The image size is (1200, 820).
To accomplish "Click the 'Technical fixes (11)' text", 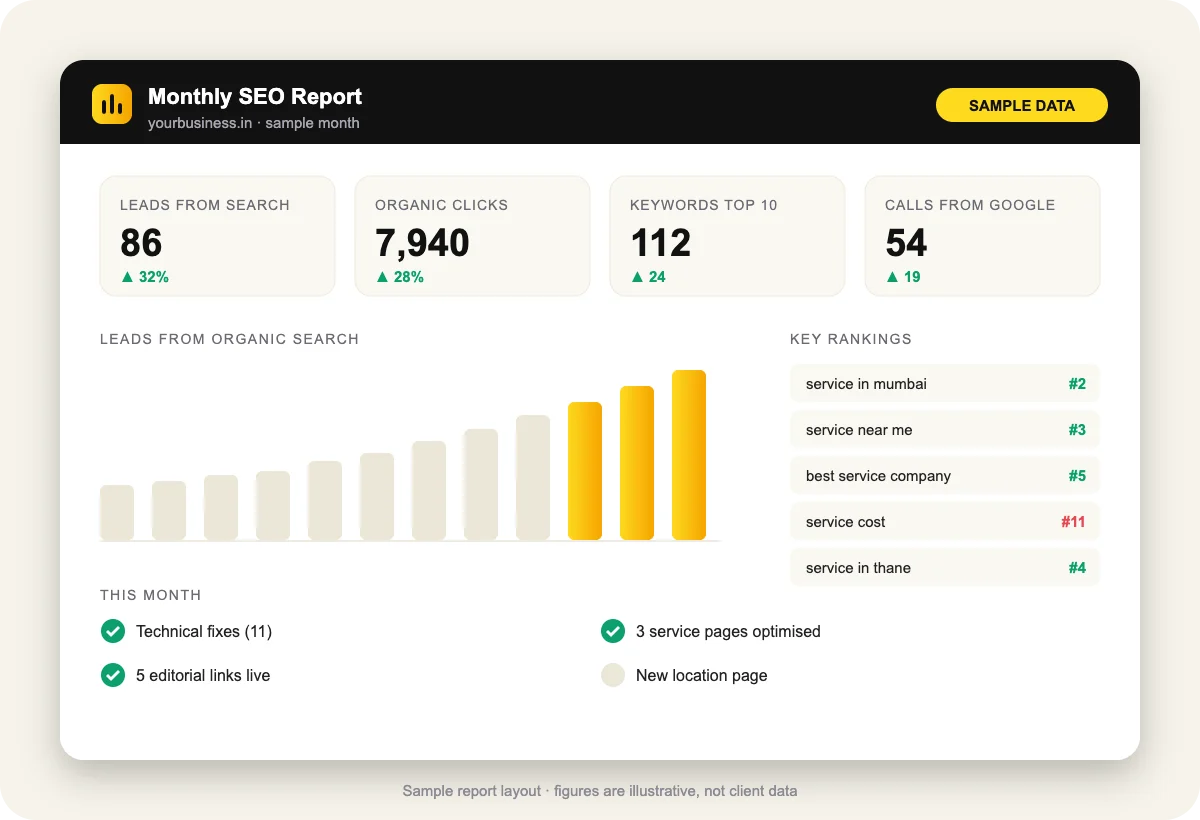I will coord(204,631).
